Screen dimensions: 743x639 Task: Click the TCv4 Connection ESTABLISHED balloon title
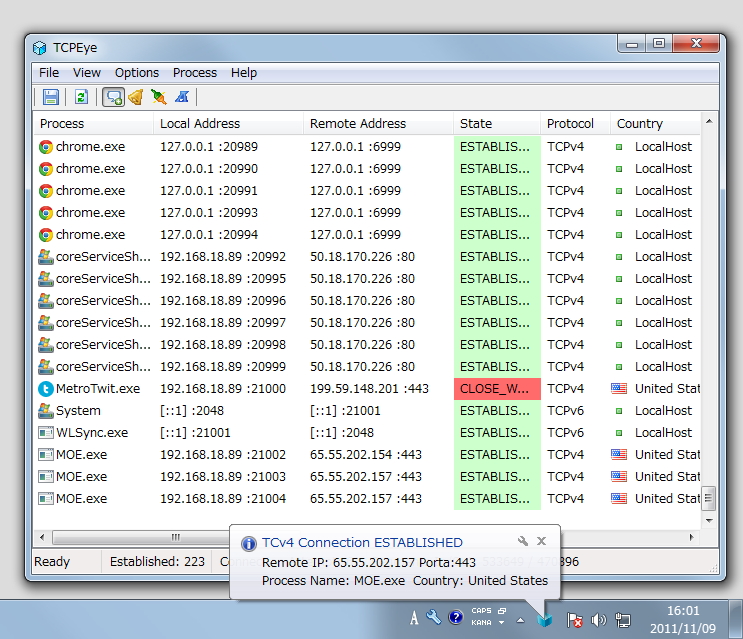[x=362, y=542]
